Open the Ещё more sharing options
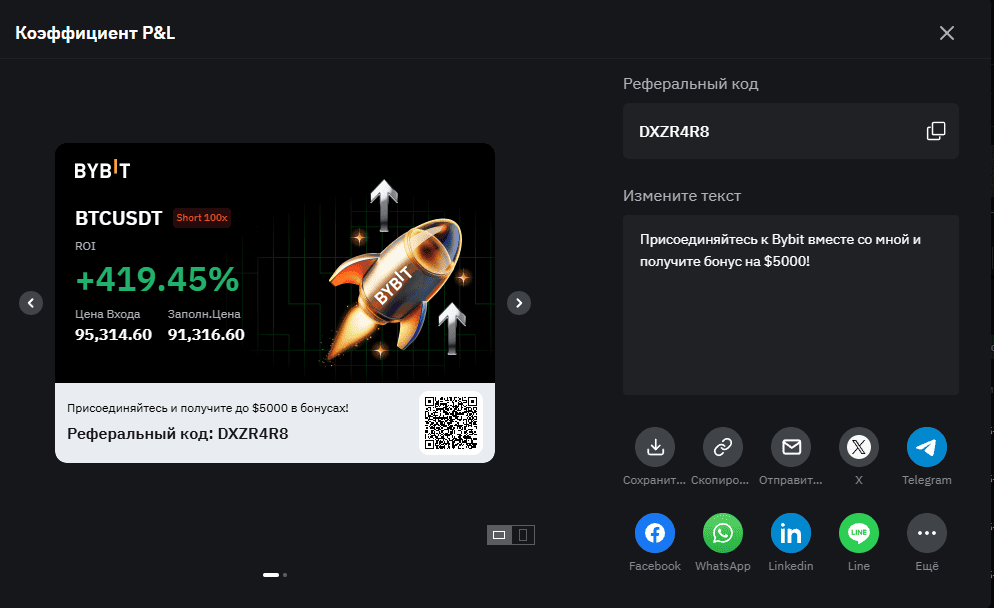 [x=927, y=534]
